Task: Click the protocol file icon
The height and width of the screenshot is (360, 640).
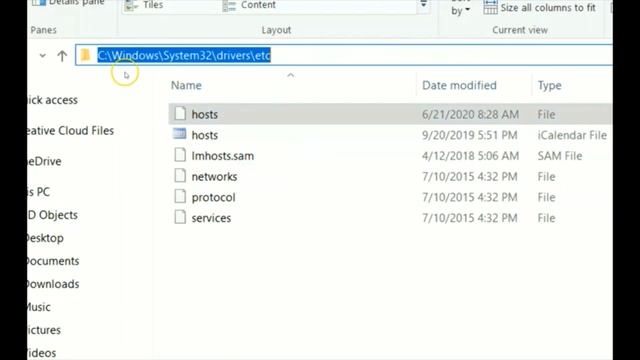Action: pyautogui.click(x=180, y=196)
